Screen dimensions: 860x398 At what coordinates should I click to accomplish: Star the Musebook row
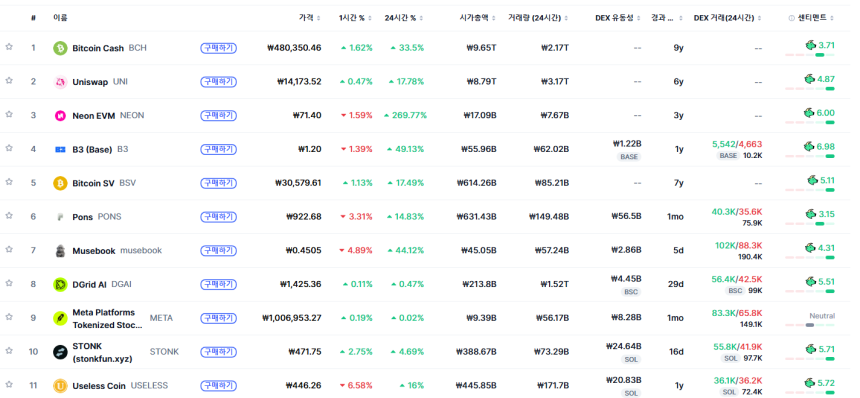(9, 249)
